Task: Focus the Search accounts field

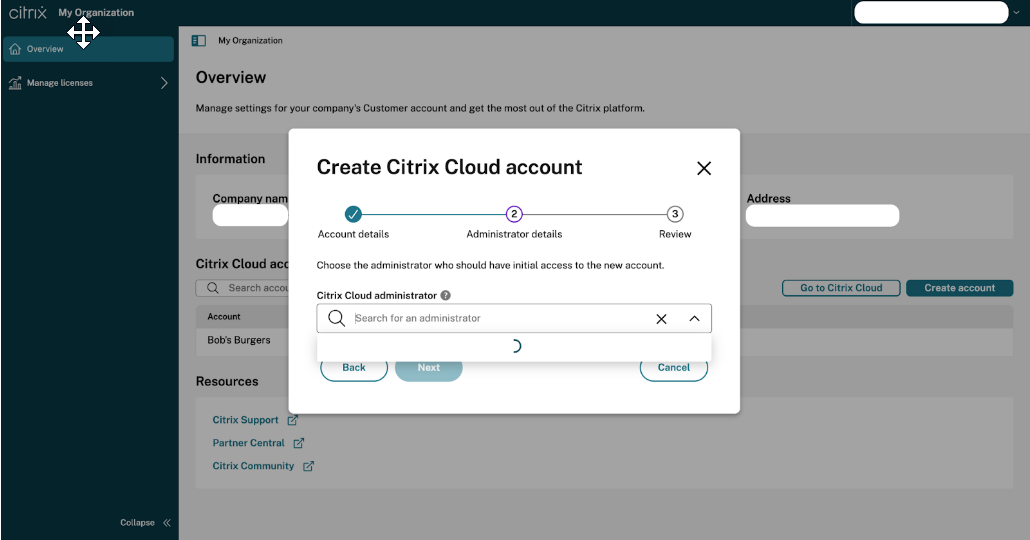Action: tap(242, 288)
